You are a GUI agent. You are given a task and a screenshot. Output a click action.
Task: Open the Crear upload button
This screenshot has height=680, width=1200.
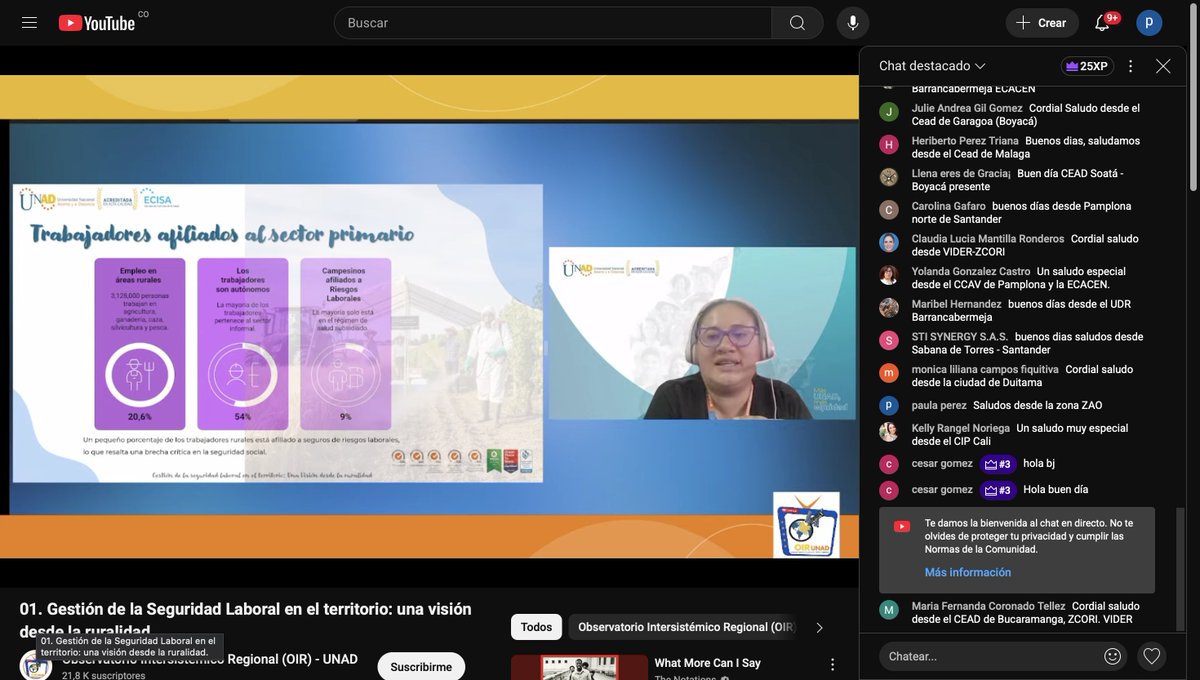coord(1041,23)
